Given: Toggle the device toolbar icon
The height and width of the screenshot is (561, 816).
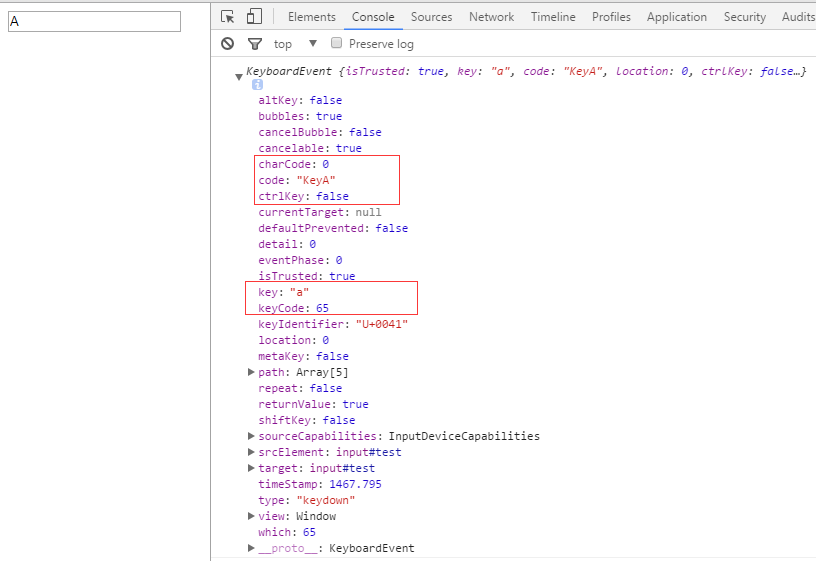Looking at the screenshot, I should 254,17.
